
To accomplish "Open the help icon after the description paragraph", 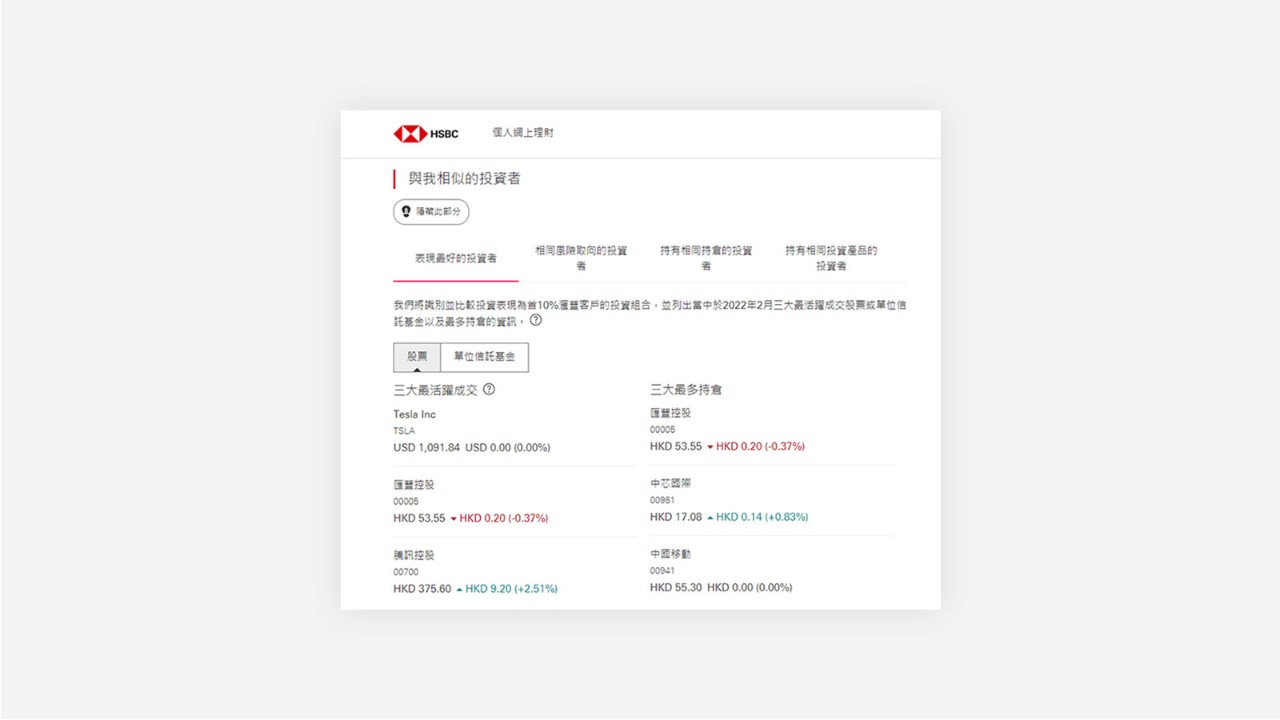I will click(x=536, y=321).
